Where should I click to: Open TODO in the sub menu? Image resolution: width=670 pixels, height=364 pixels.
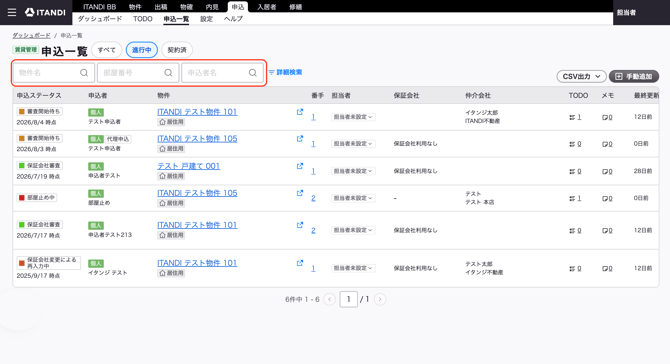[143, 19]
